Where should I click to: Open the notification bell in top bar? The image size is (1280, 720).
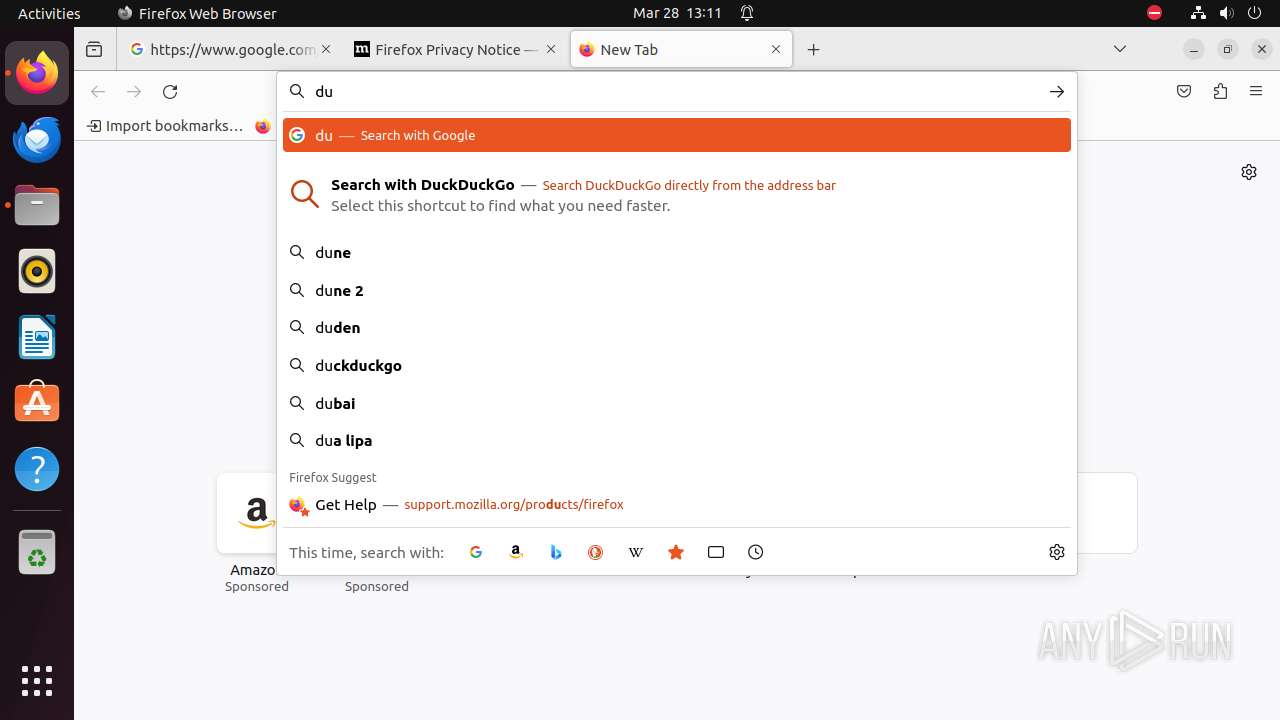(747, 13)
